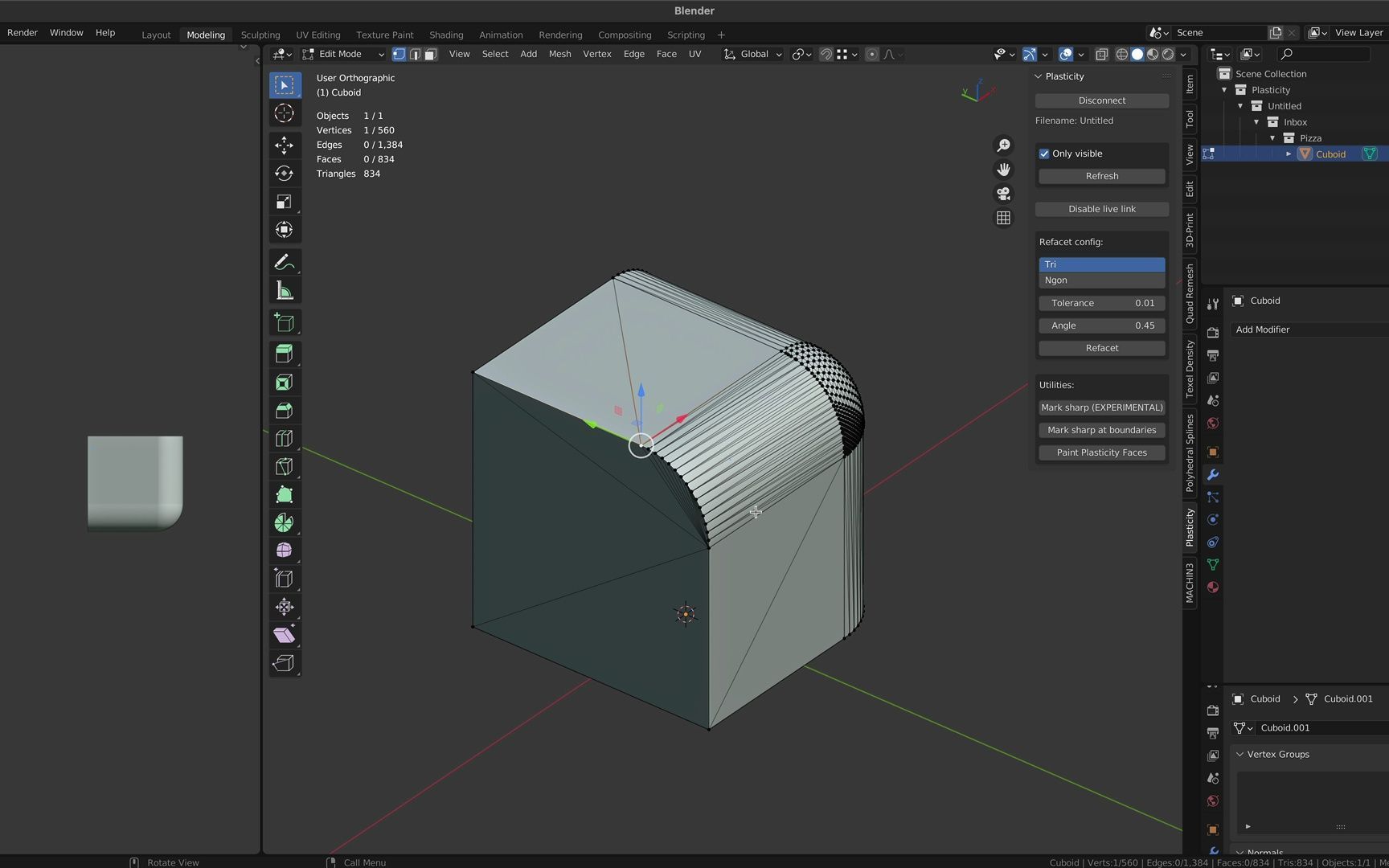The image size is (1389, 868).
Task: Select the Shrink/Fatten tool
Action: pyautogui.click(x=284, y=607)
